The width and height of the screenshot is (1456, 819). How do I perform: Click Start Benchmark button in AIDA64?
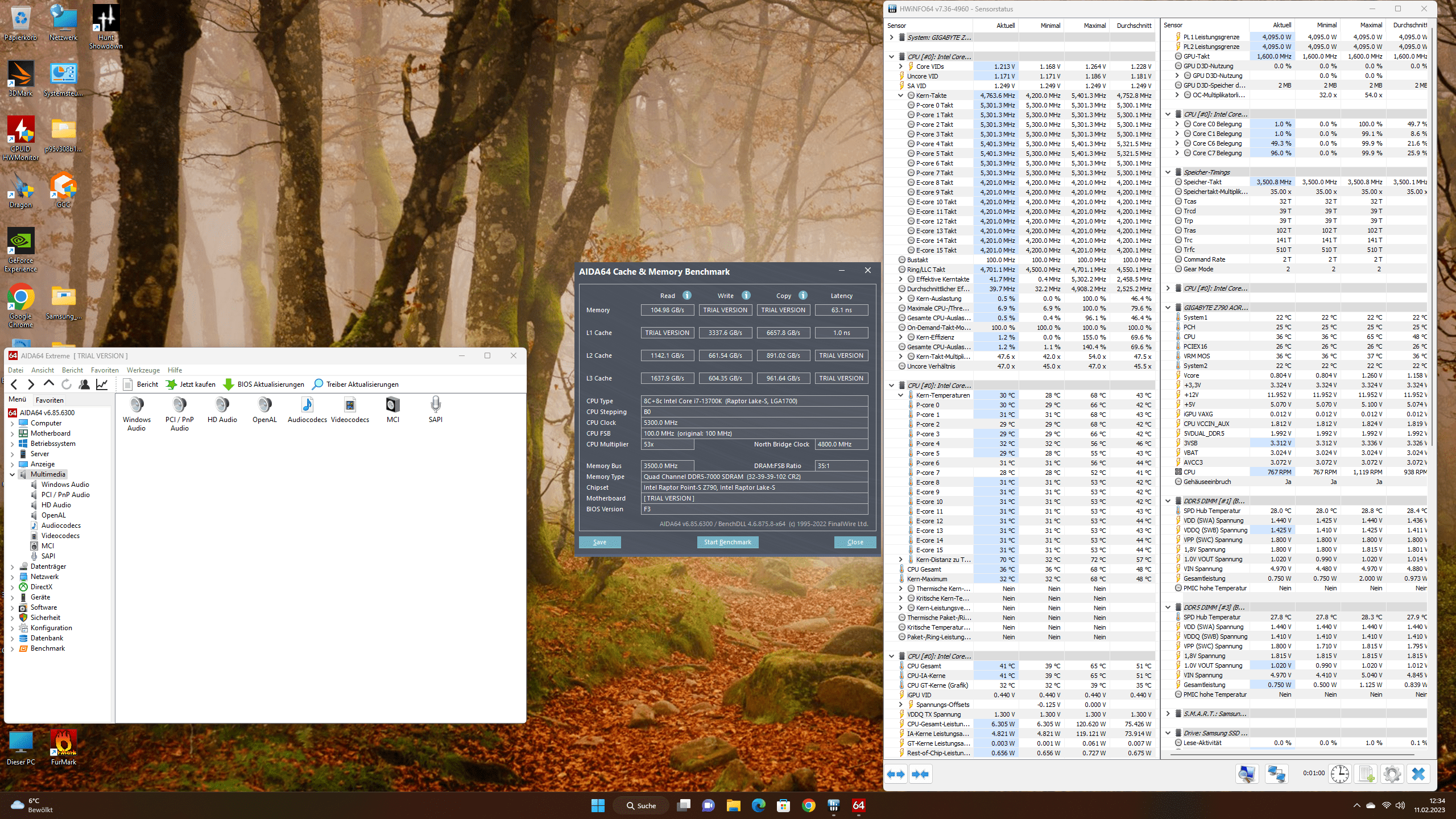[727, 542]
